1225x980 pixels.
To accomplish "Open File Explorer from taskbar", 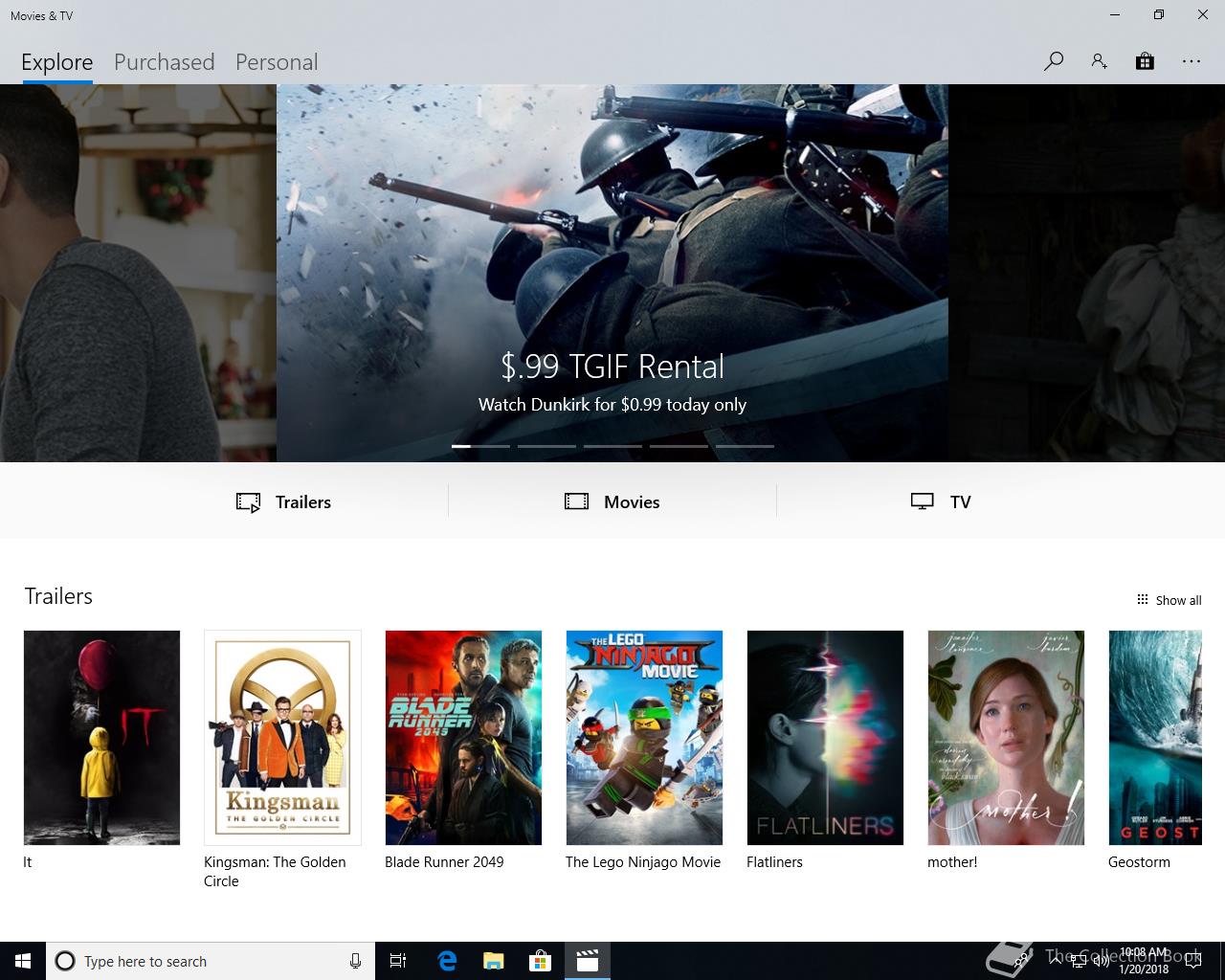I will click(x=494, y=961).
